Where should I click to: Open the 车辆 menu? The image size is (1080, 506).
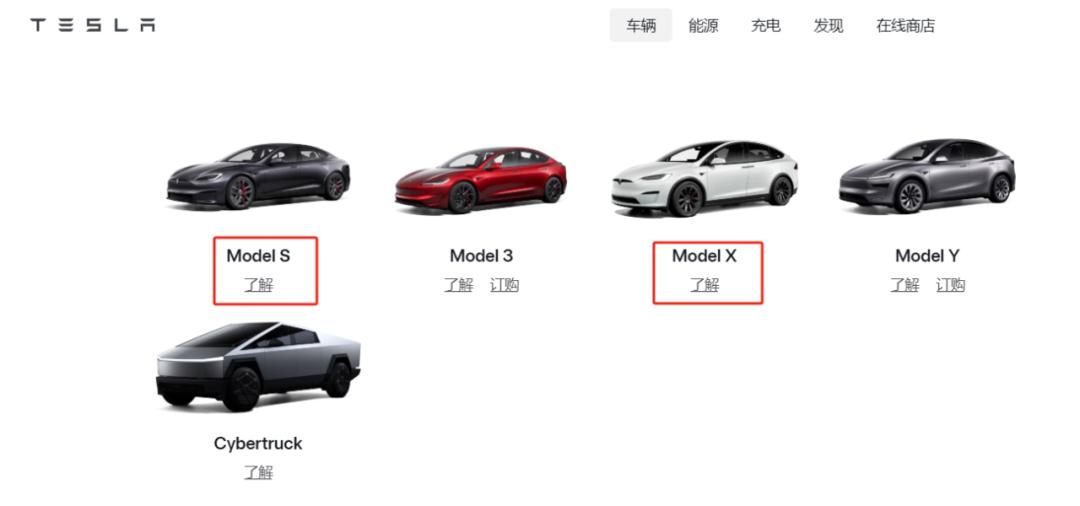[641, 26]
